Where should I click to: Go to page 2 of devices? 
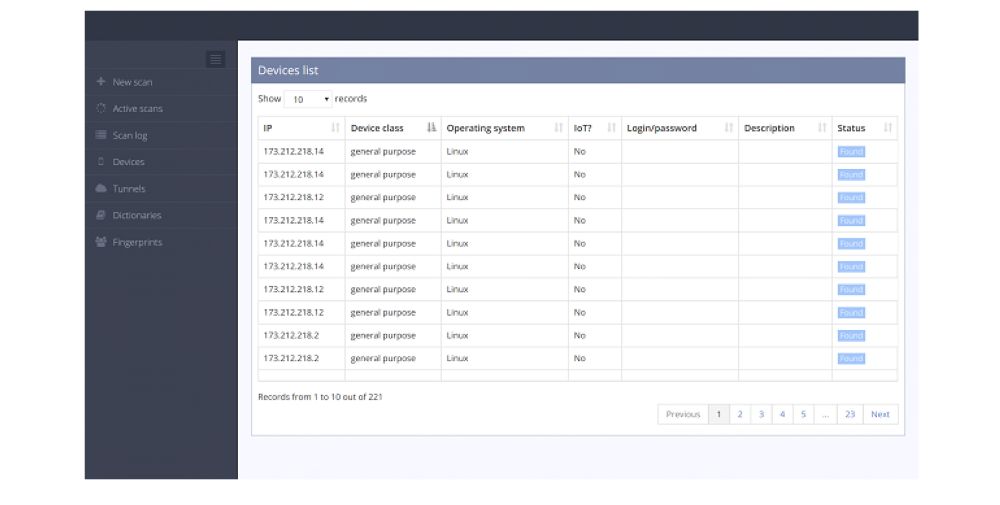coord(740,414)
